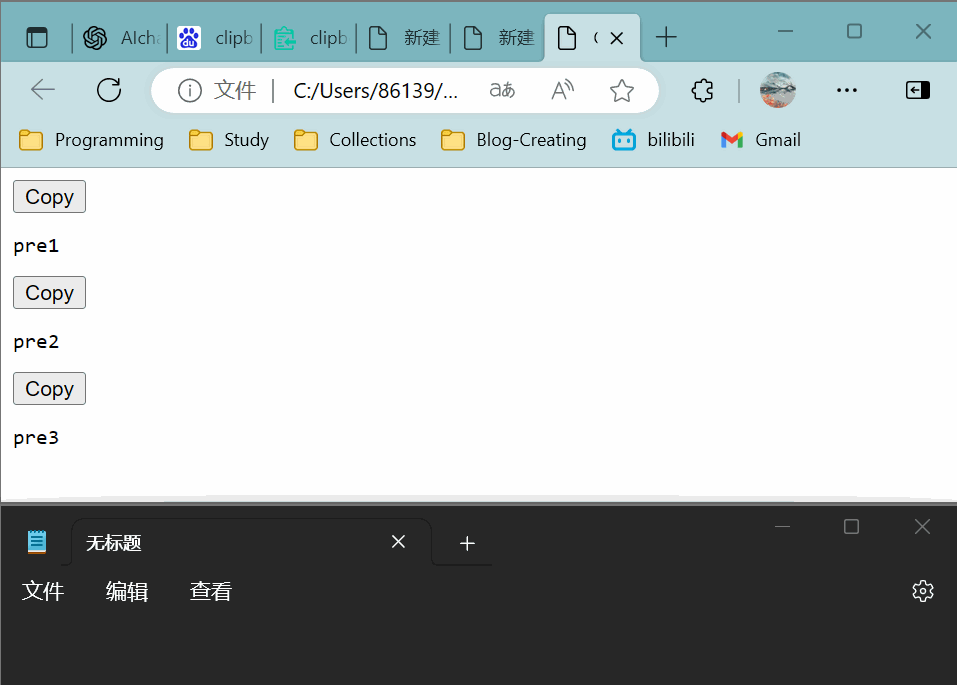The image size is (957, 685).
Task: Toggle the favorite star in the address bar
Action: pos(621,90)
